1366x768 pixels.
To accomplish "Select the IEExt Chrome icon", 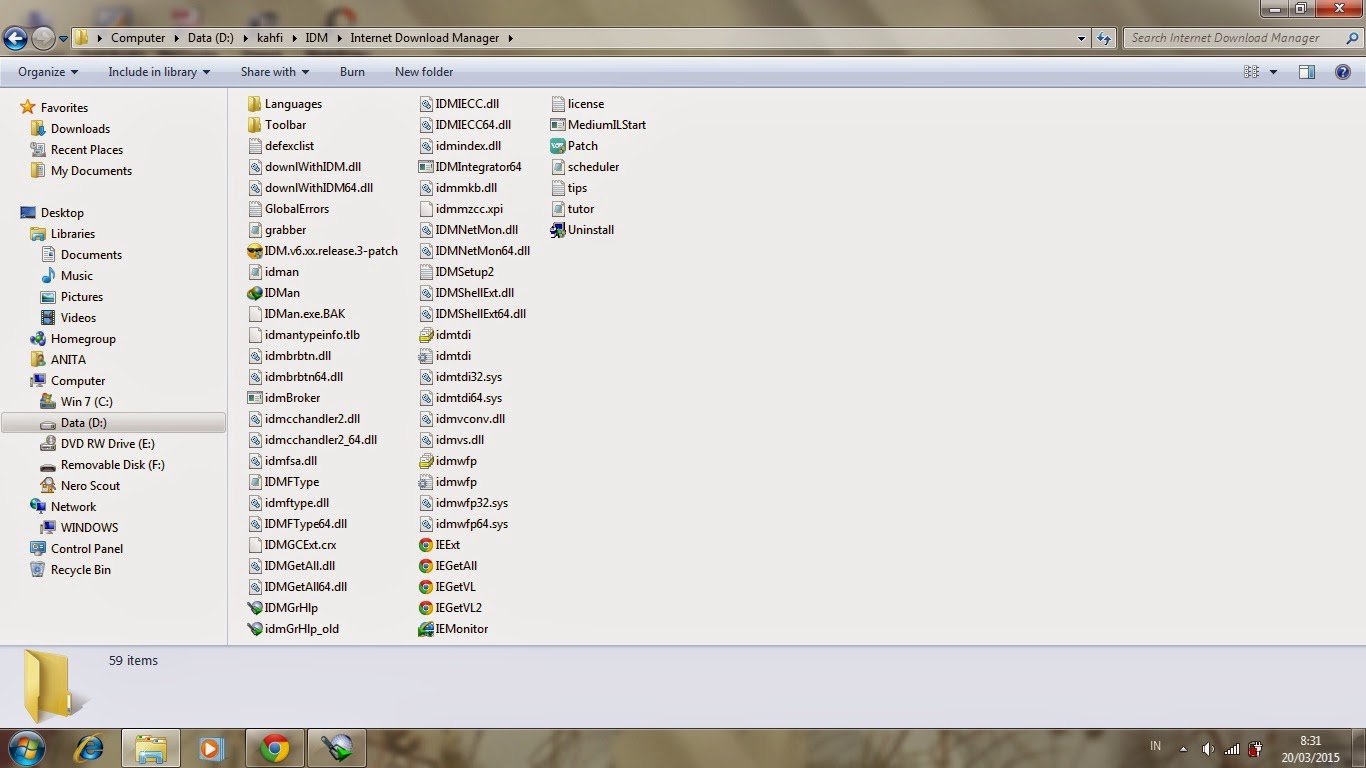I will pyautogui.click(x=426, y=545).
